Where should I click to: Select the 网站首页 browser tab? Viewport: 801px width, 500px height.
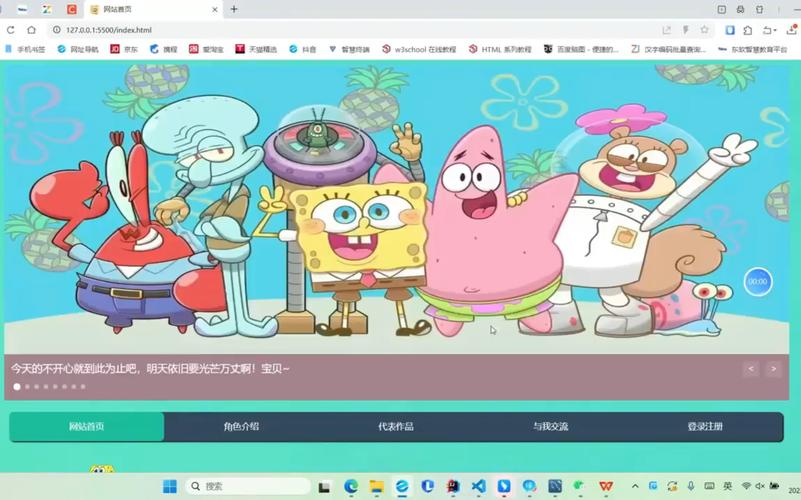[x=153, y=9]
